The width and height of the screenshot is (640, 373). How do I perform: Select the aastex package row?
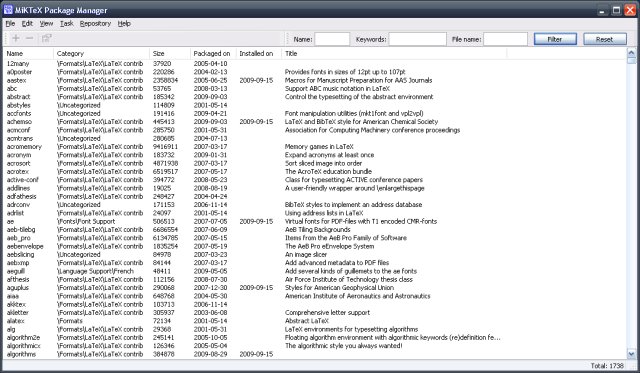pyautogui.click(x=315, y=80)
